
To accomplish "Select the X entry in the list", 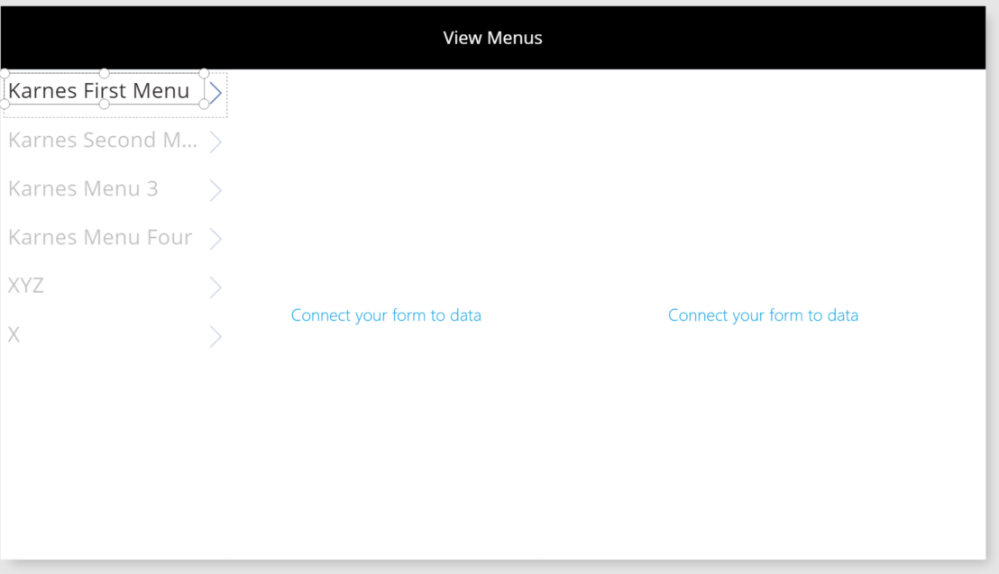I will click(14, 335).
